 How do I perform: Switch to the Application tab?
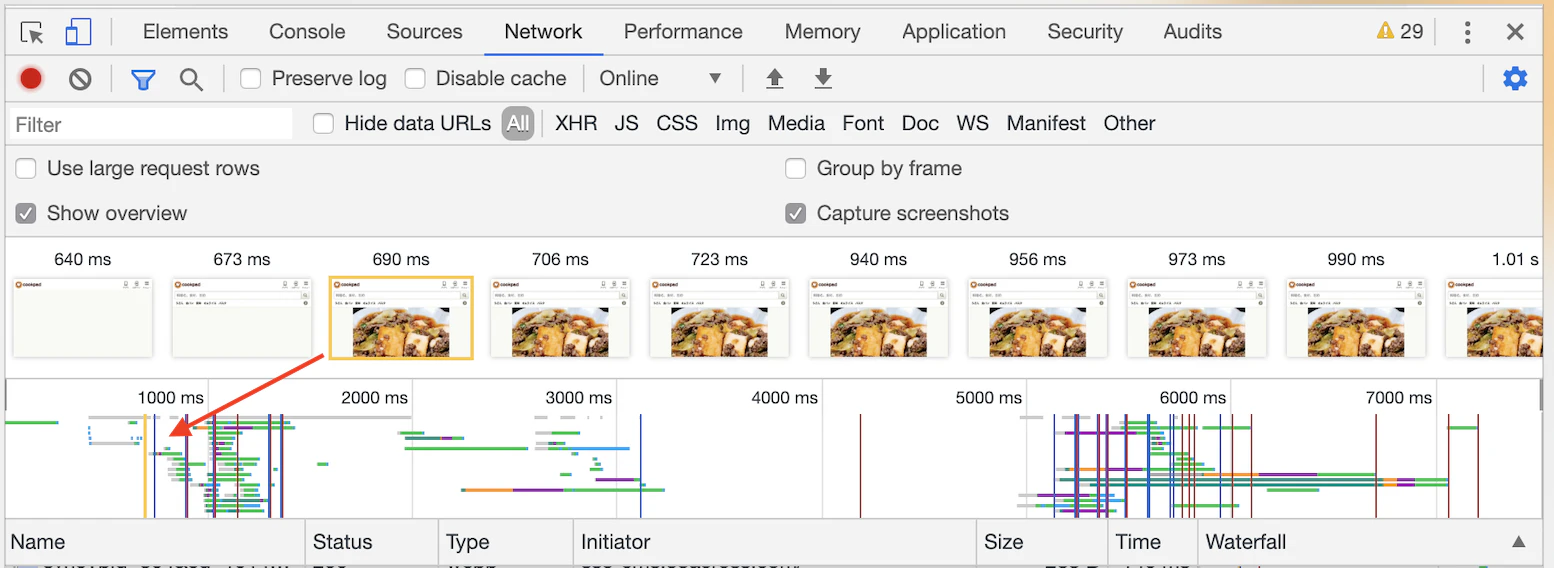click(954, 32)
